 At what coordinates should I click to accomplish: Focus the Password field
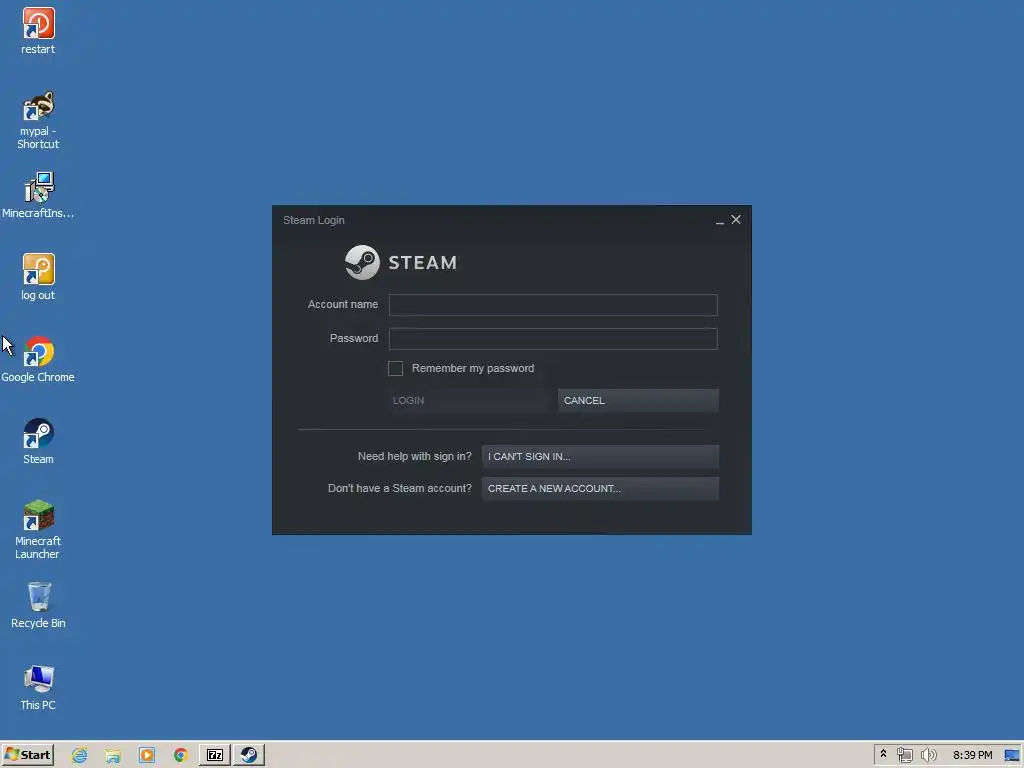point(552,339)
